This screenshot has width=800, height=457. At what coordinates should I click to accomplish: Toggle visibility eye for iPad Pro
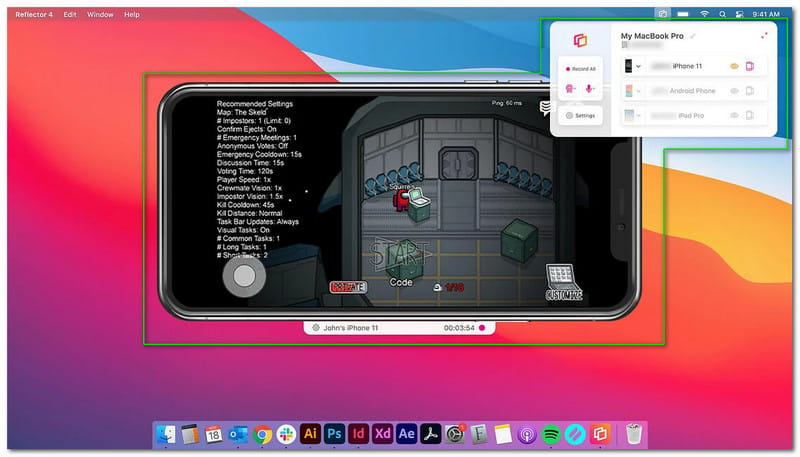734,115
